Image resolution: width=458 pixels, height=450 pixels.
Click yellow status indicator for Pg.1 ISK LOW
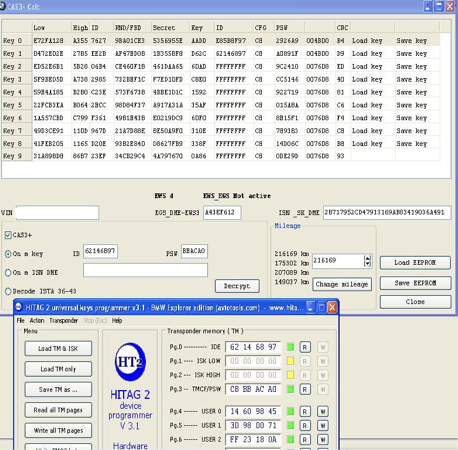pos(291,361)
